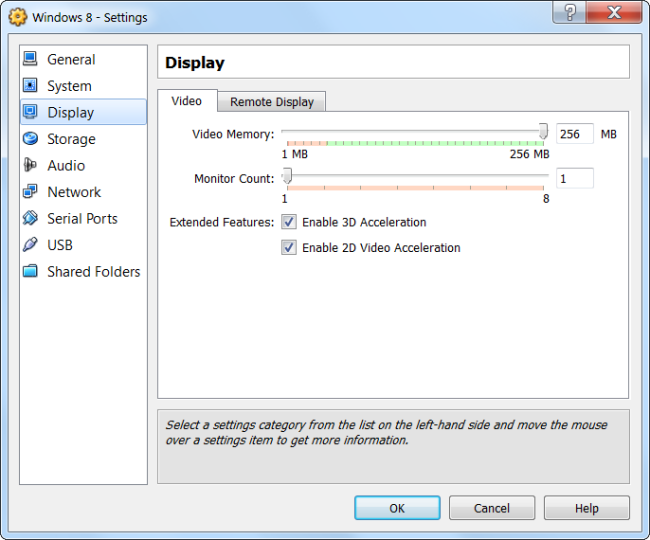Image resolution: width=650 pixels, height=540 pixels.
Task: Click the Monitor Count label
Action: pyautogui.click(x=234, y=179)
